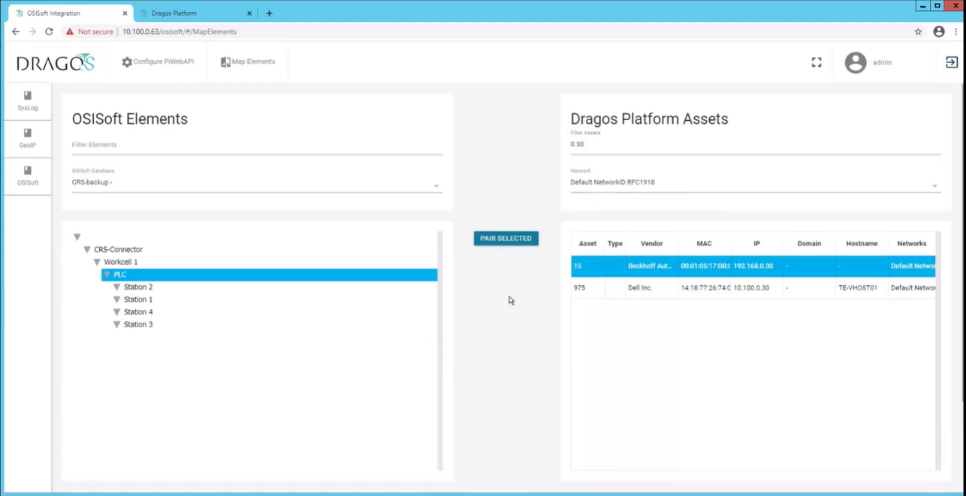The image size is (966, 496).
Task: Sort by the MAC column header
Action: click(704, 243)
